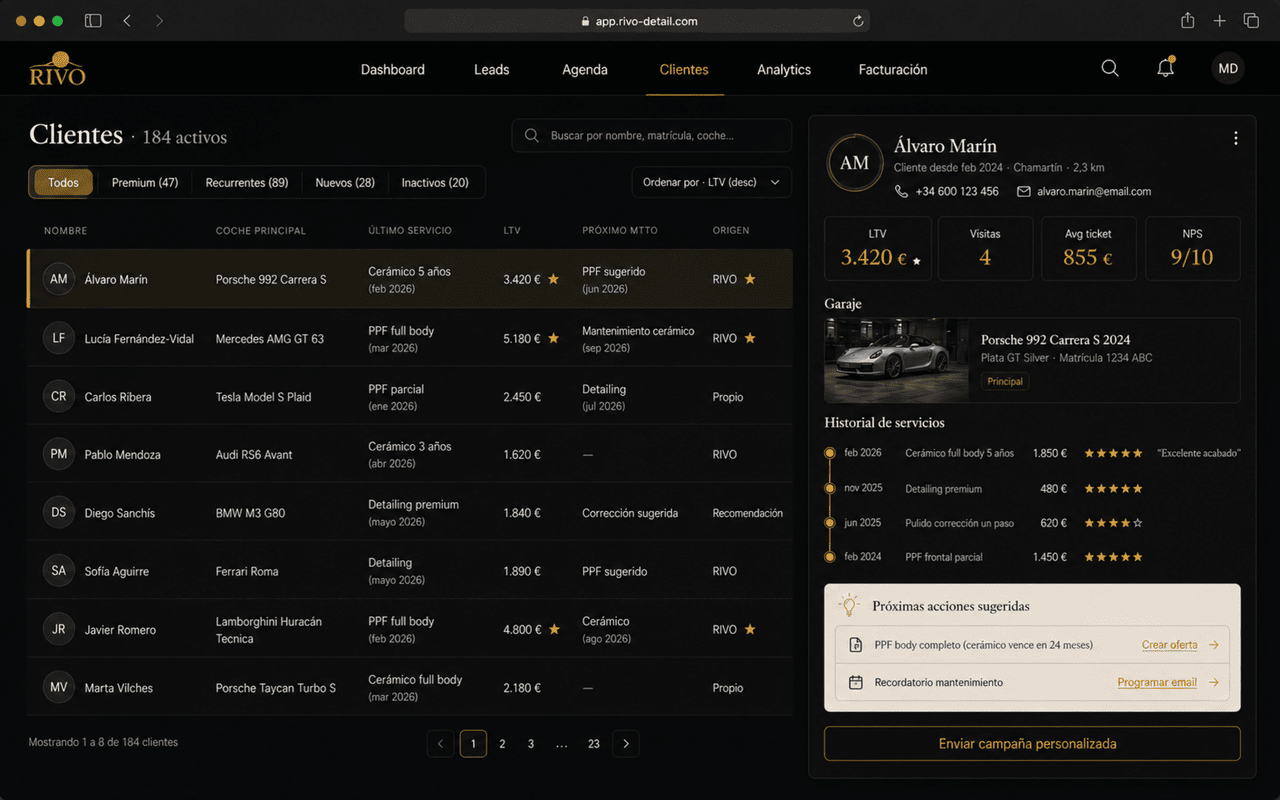Image resolution: width=1280 pixels, height=800 pixels.
Task: Go back with the browser back arrow
Action: point(127,21)
